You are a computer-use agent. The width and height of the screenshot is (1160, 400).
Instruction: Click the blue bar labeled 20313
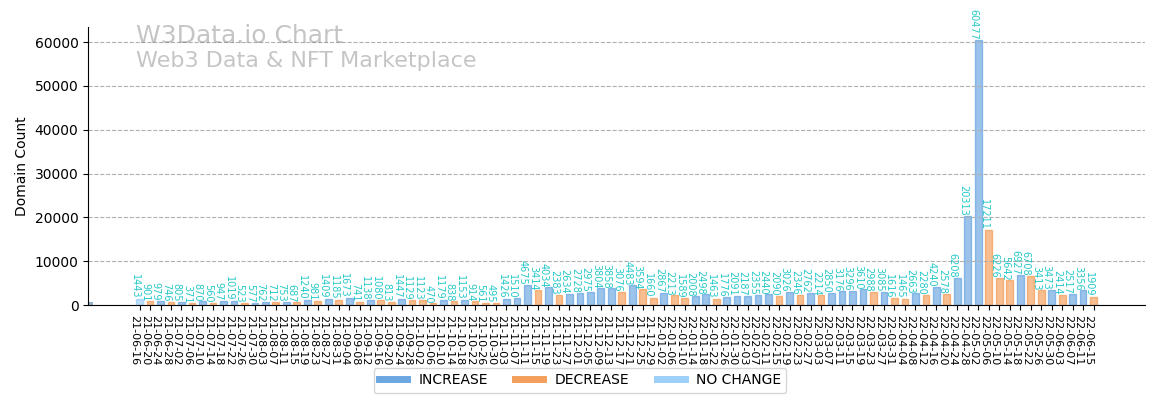tap(968, 261)
